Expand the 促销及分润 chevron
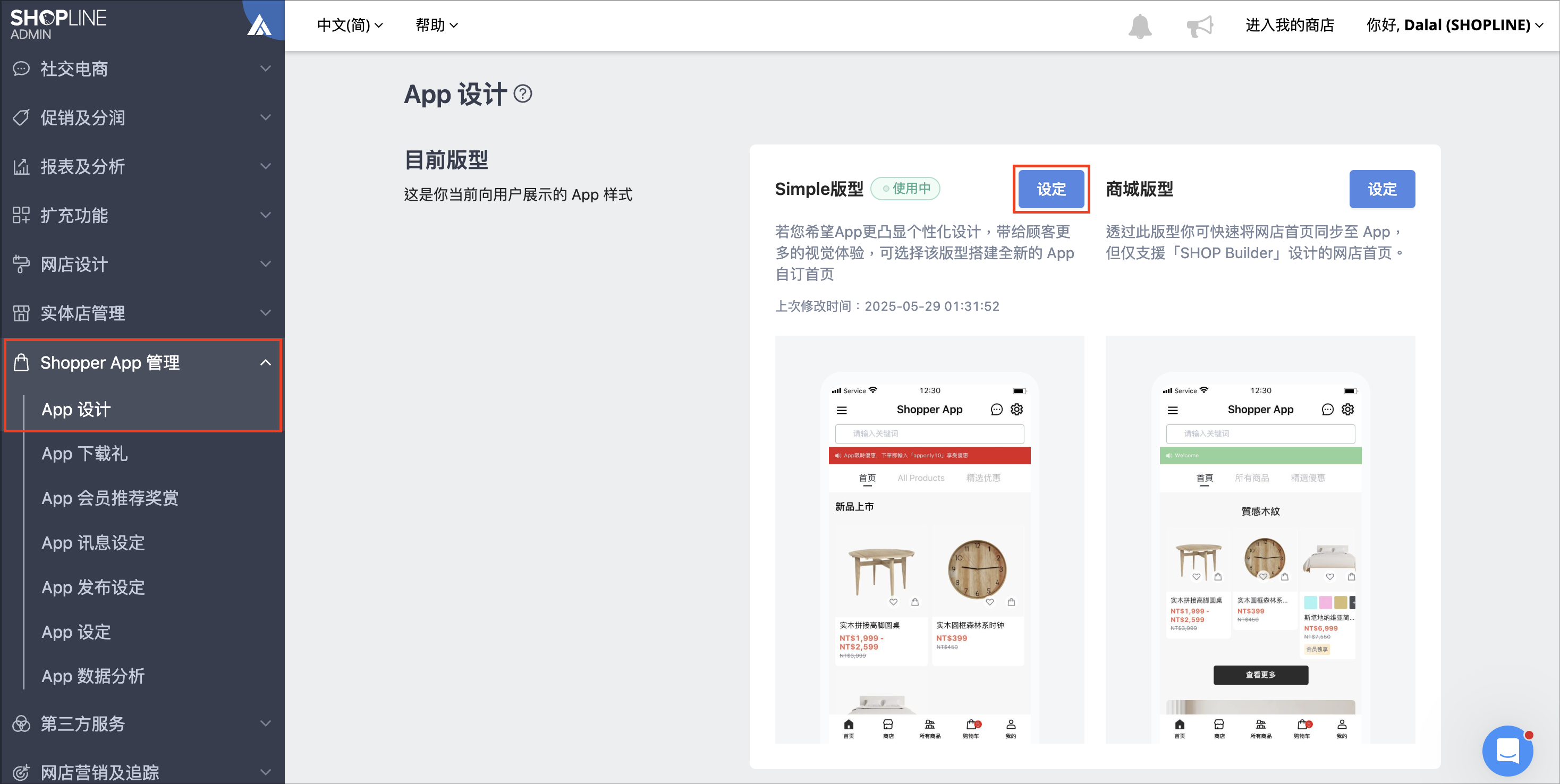 (265, 117)
